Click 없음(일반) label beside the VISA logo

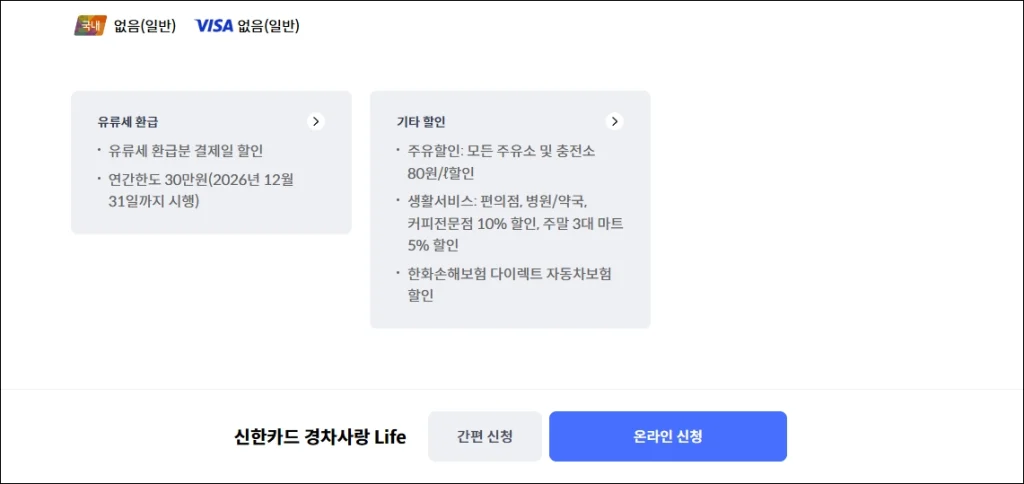click(x=268, y=26)
